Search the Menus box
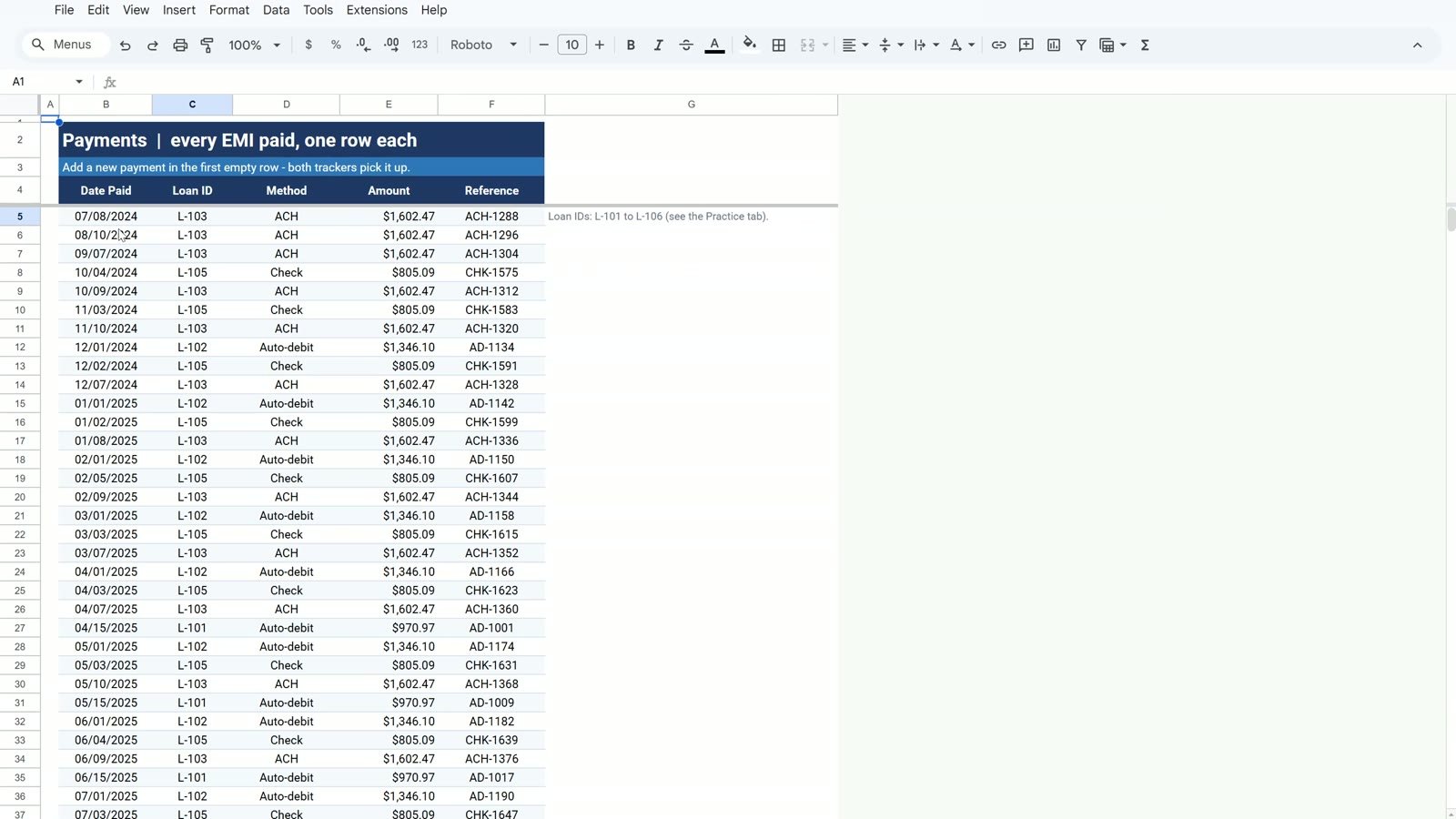 pos(64,45)
